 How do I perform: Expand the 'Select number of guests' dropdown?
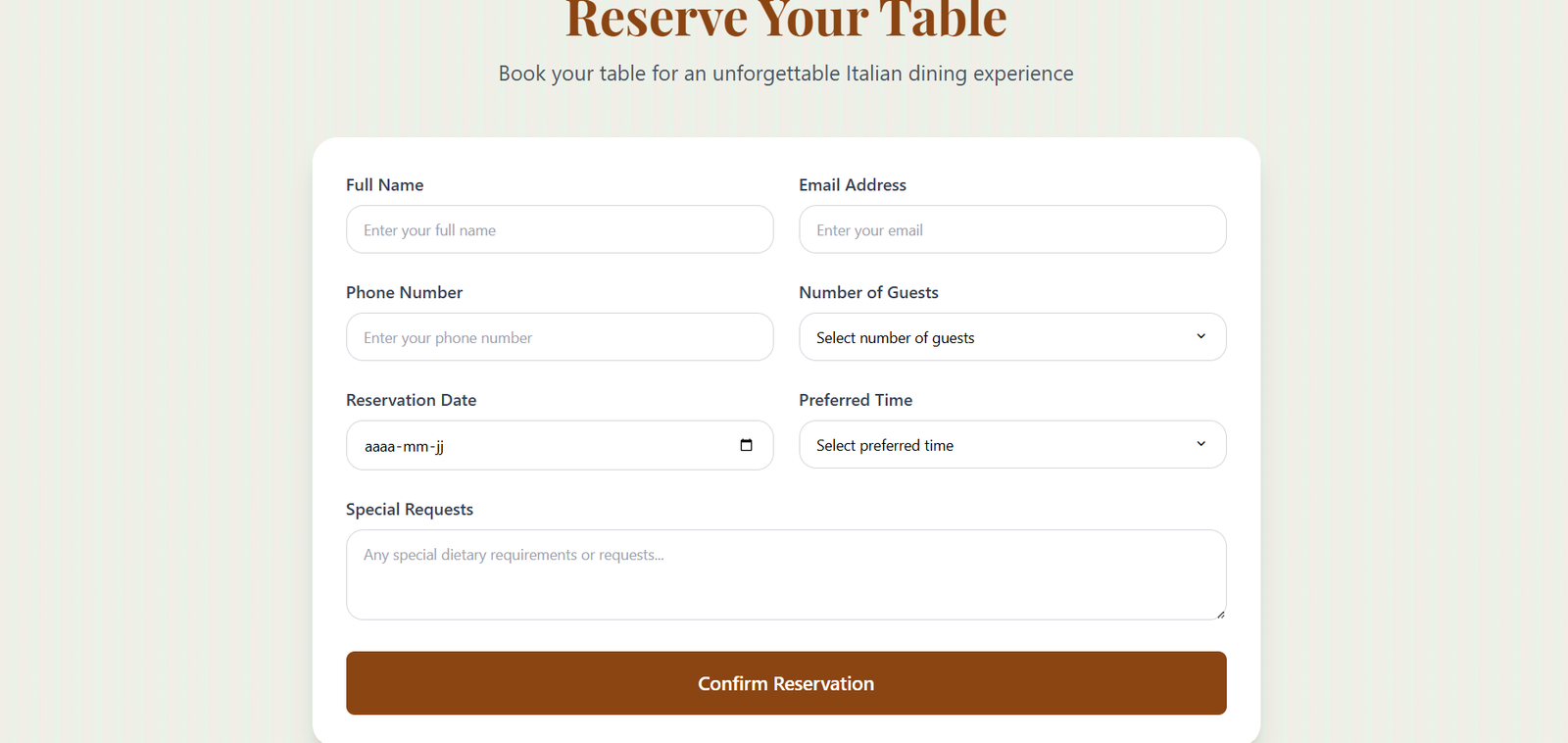tap(1000, 337)
